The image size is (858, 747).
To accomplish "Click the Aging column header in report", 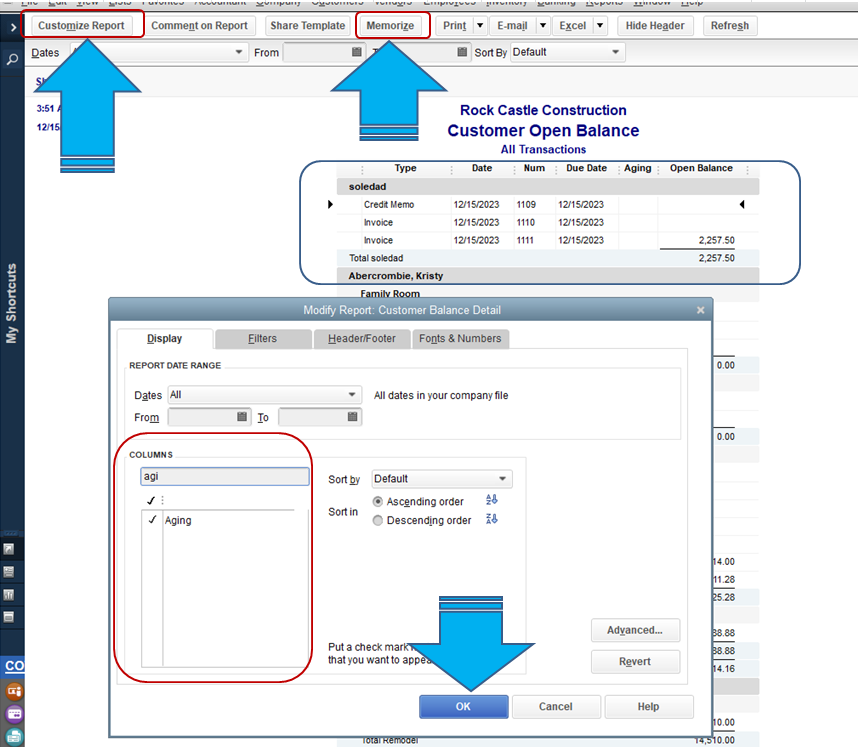I will [x=637, y=168].
